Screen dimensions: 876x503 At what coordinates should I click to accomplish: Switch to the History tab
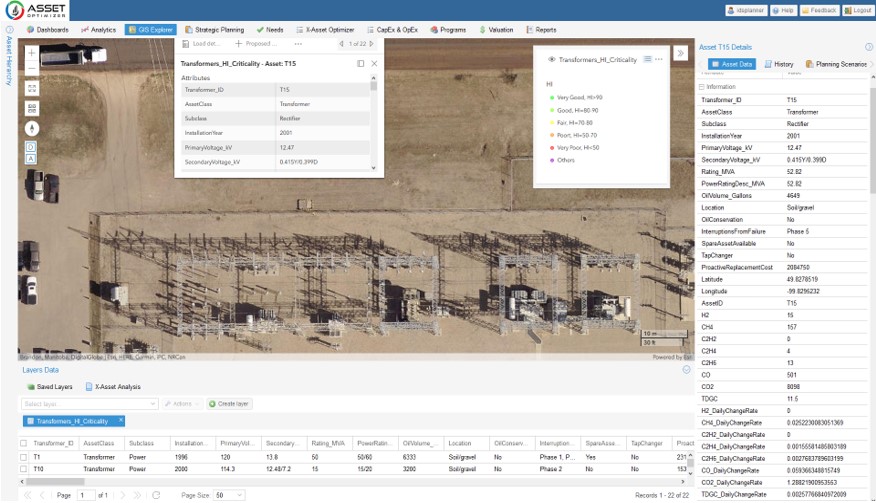[x=779, y=64]
